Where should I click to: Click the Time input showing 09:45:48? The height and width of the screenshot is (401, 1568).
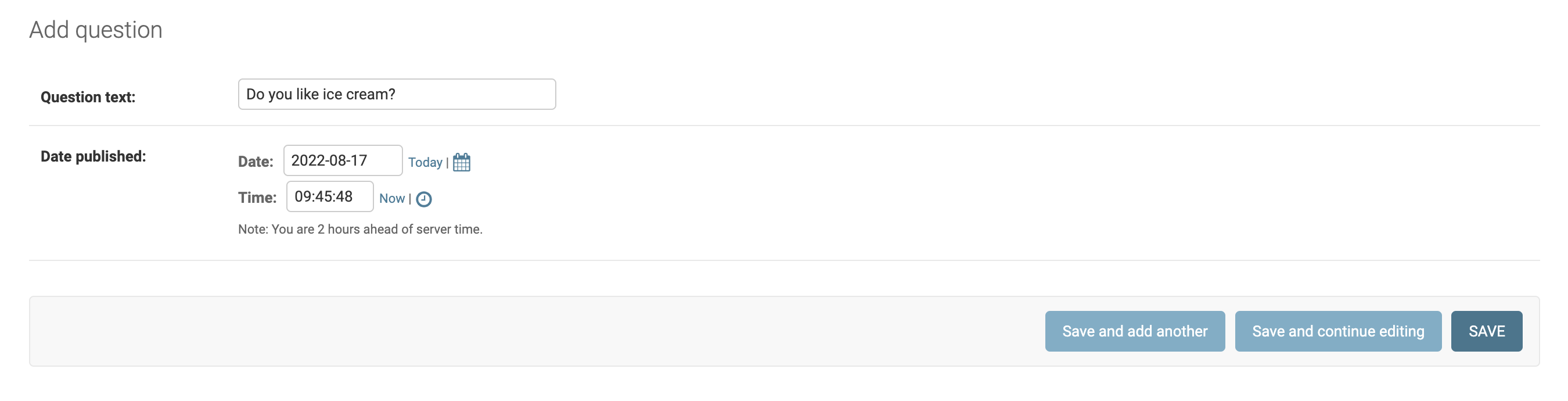point(330,196)
